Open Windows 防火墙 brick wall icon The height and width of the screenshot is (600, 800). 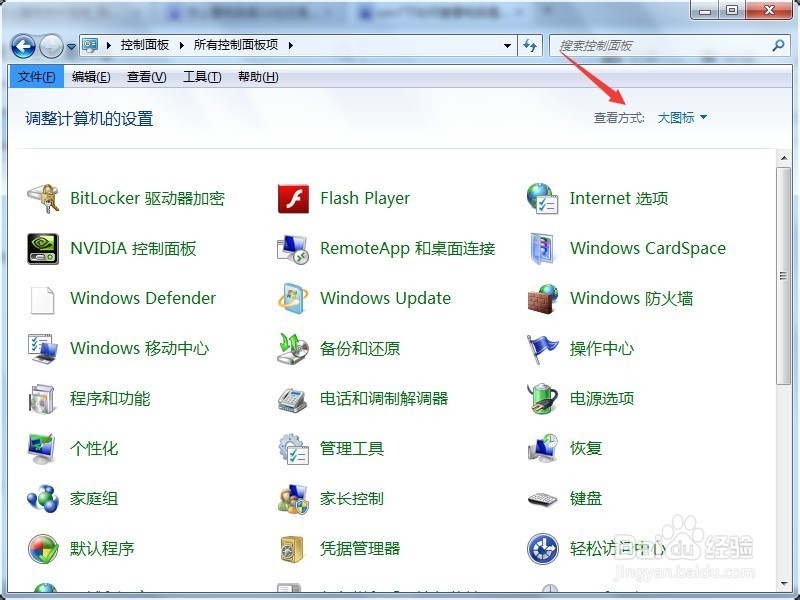click(x=542, y=298)
